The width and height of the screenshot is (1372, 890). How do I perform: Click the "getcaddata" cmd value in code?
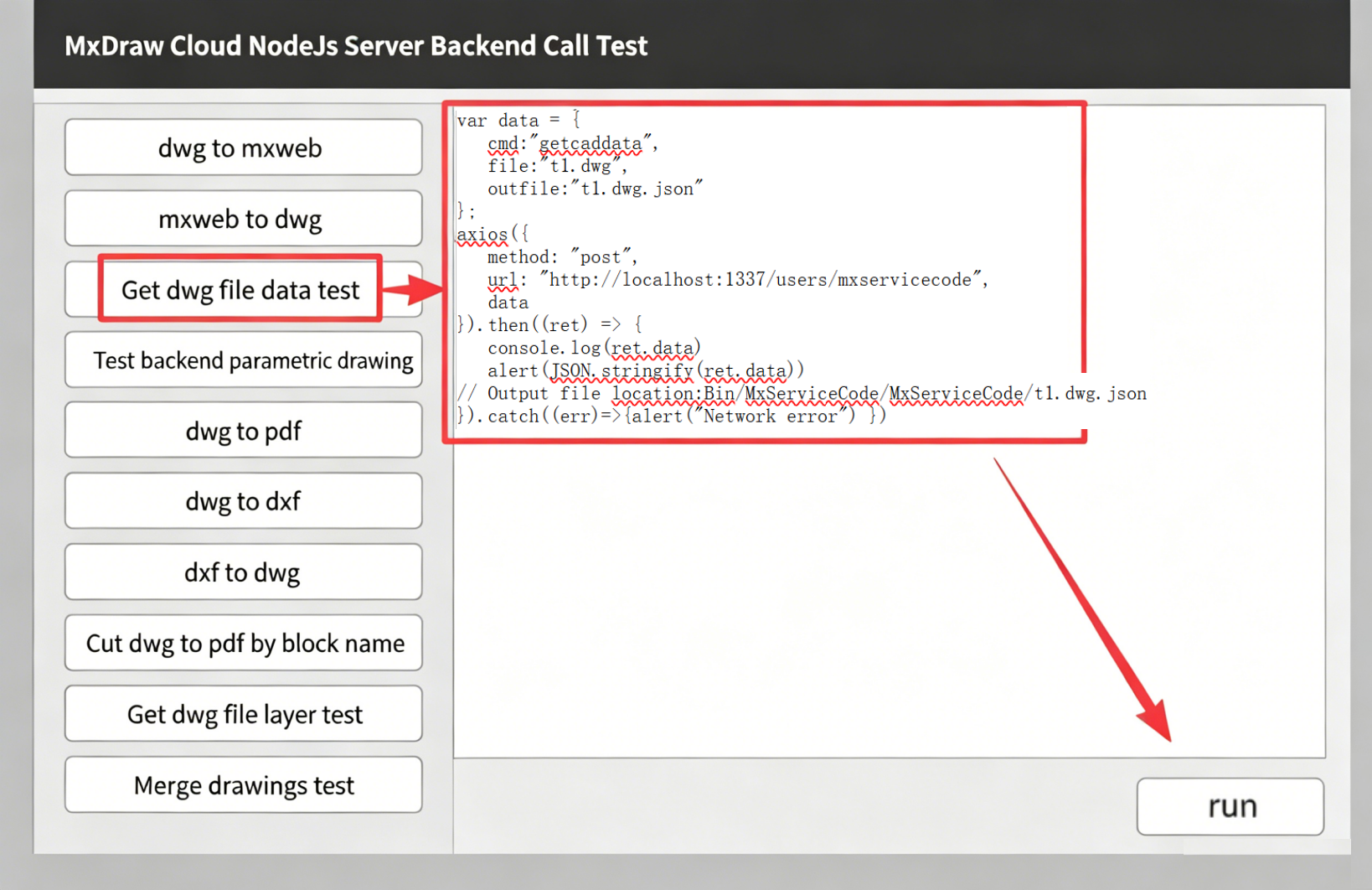[591, 143]
